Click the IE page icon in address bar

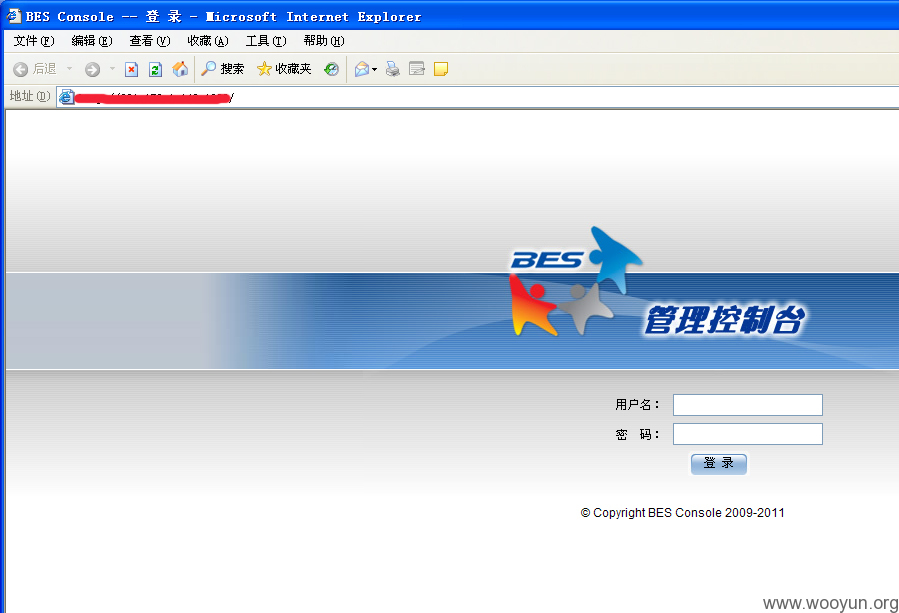(x=67, y=97)
